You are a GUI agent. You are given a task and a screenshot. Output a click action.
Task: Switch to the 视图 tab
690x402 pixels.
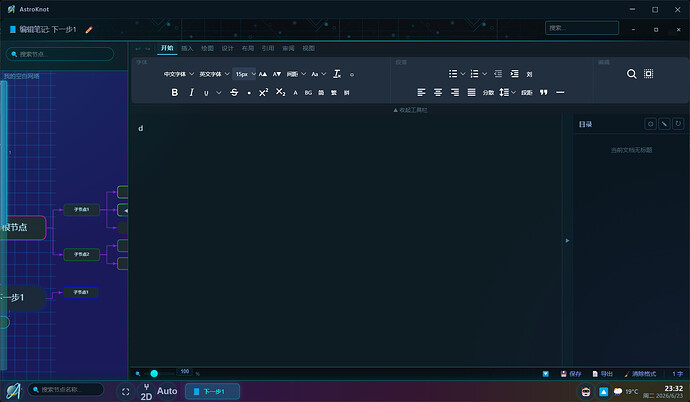click(308, 48)
